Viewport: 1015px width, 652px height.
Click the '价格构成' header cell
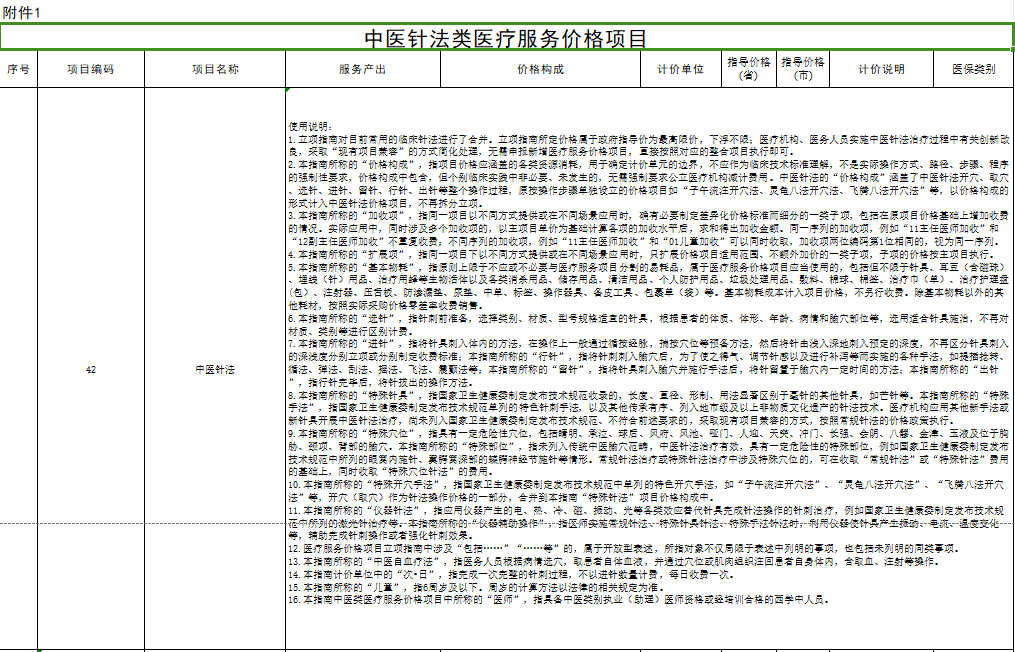click(x=540, y=69)
